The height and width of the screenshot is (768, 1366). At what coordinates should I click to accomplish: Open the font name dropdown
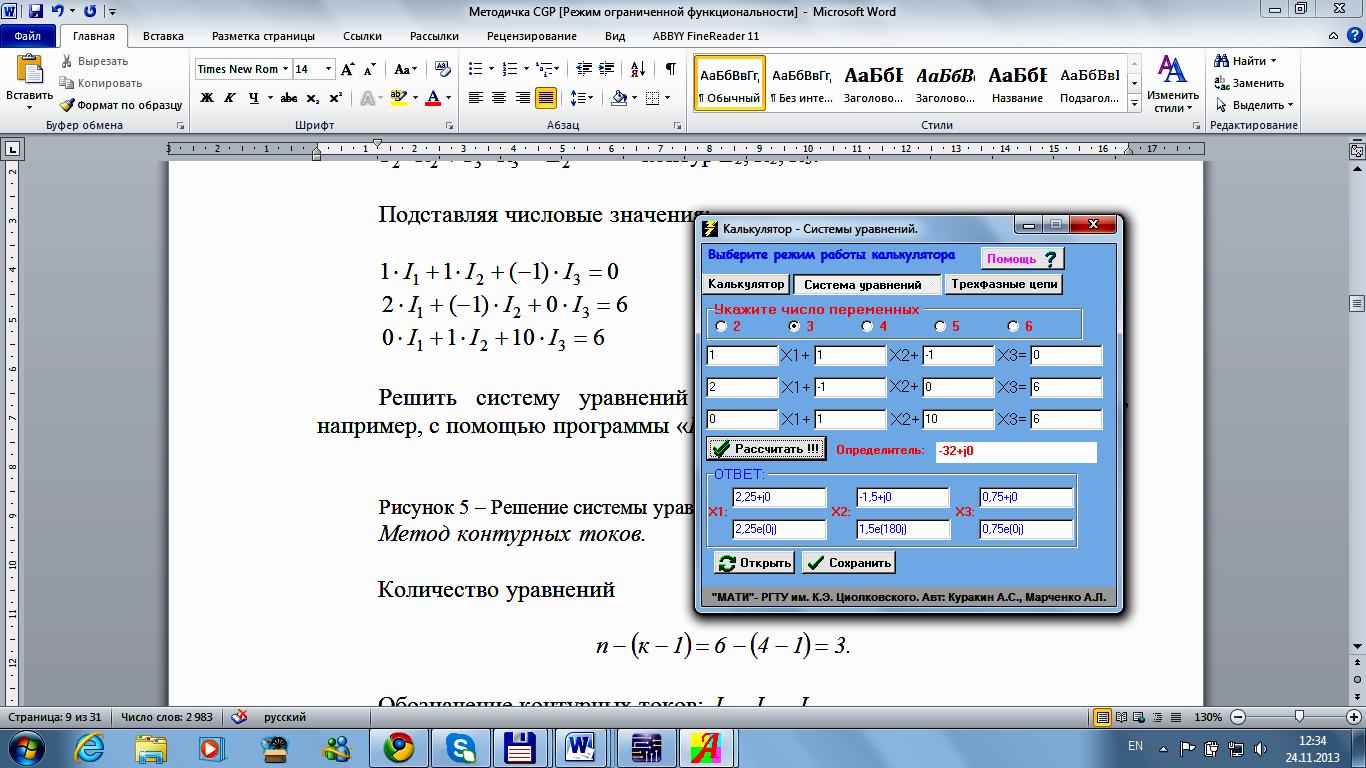[x=285, y=69]
